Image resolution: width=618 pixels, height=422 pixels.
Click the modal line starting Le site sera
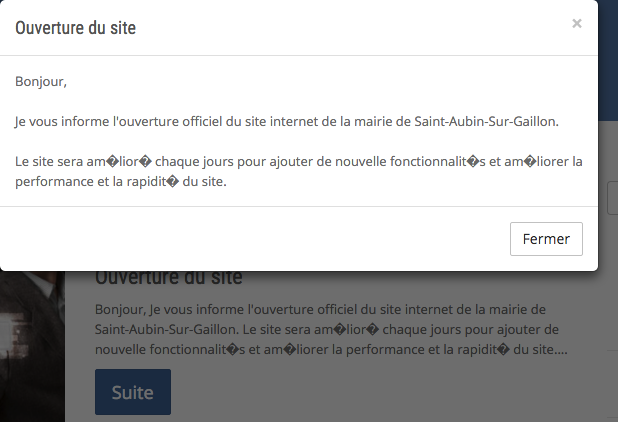point(299,162)
